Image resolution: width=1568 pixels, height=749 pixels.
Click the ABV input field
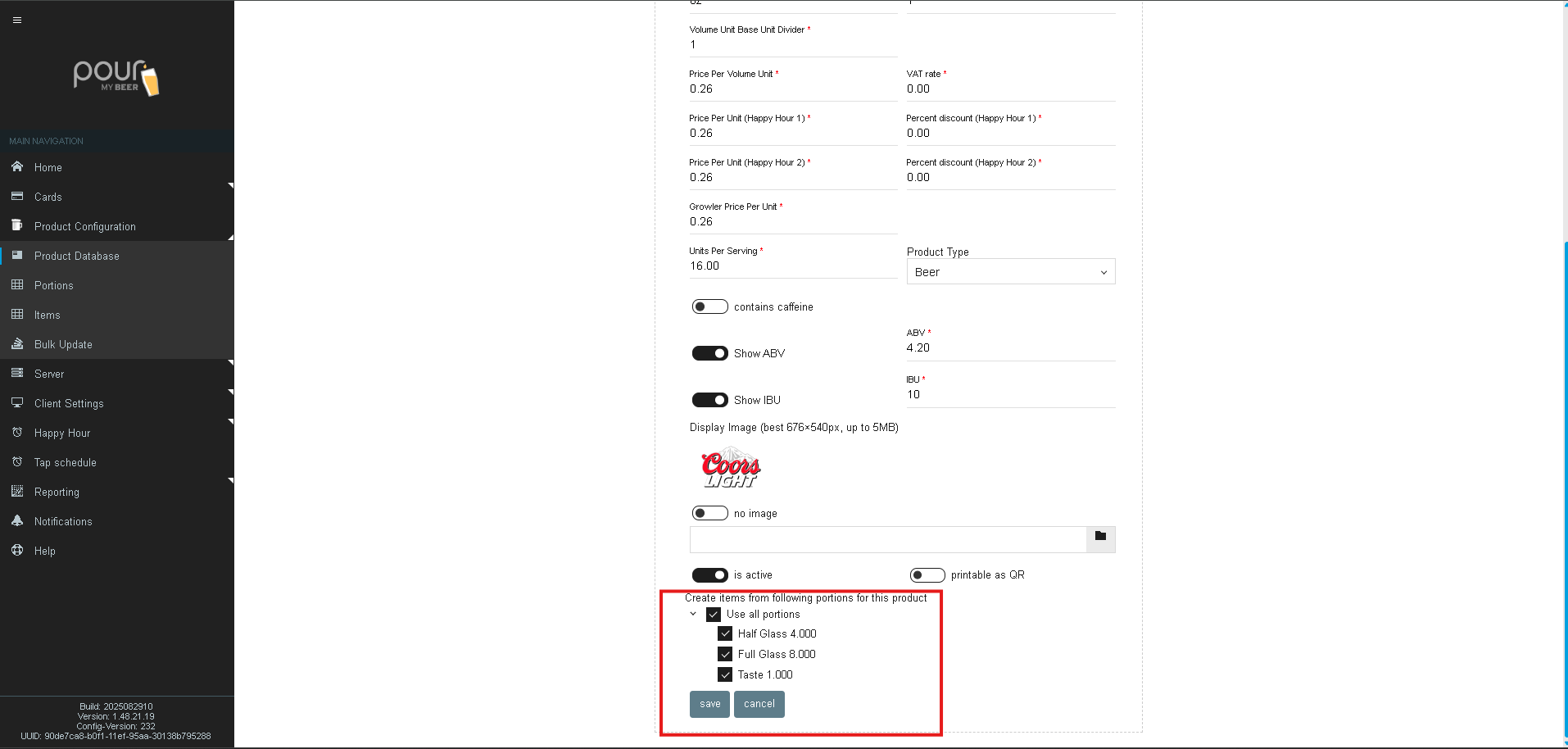tap(1010, 348)
